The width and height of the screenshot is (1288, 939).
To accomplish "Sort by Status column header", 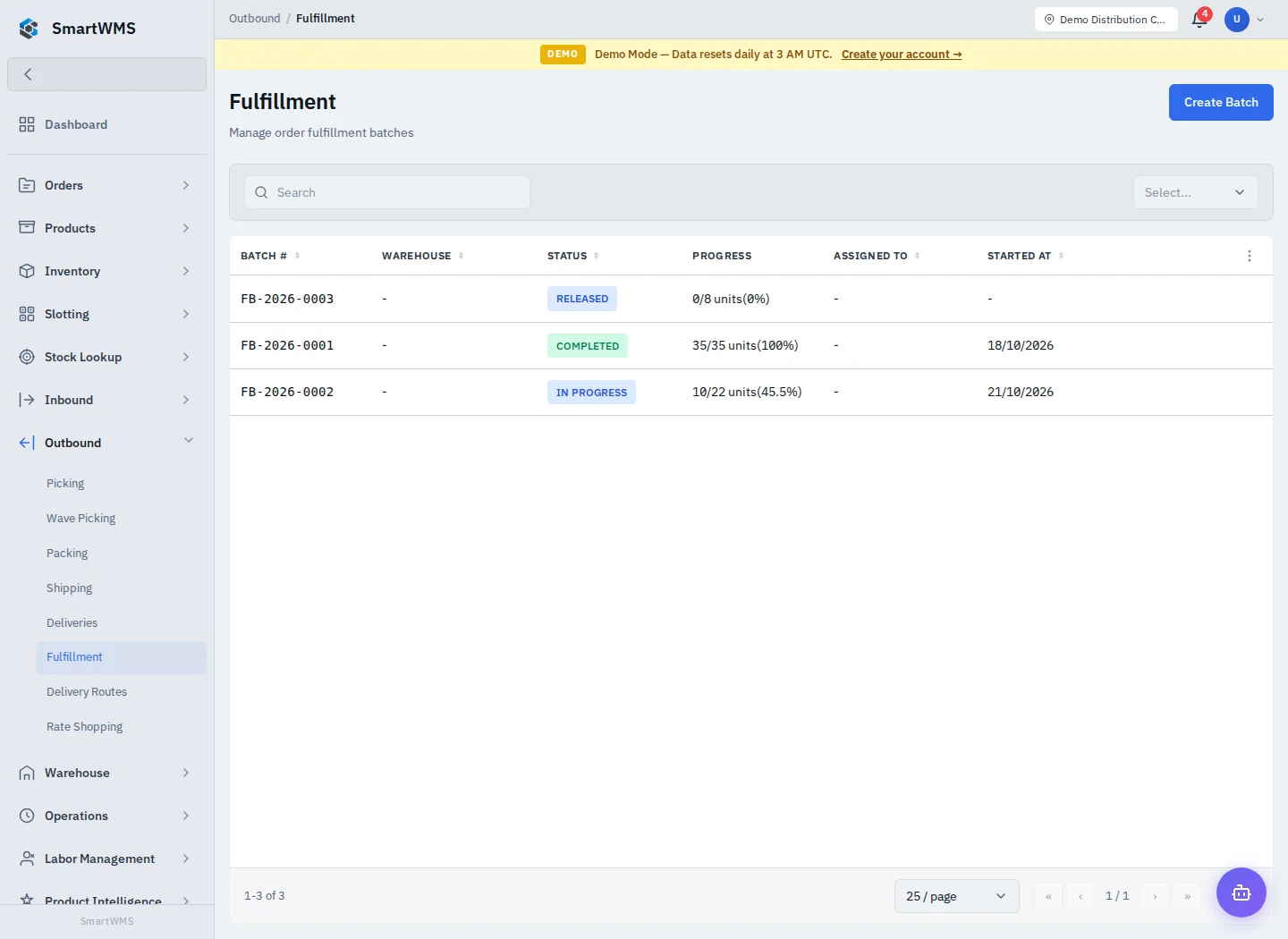I will pyautogui.click(x=573, y=256).
